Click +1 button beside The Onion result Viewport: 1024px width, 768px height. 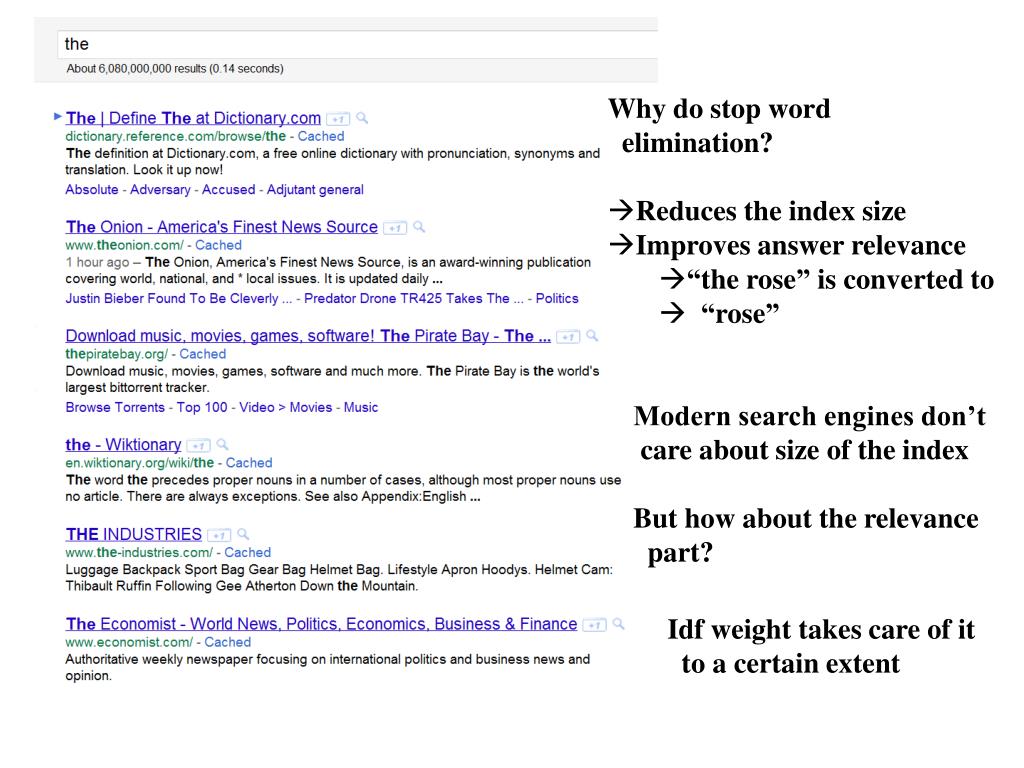[394, 228]
